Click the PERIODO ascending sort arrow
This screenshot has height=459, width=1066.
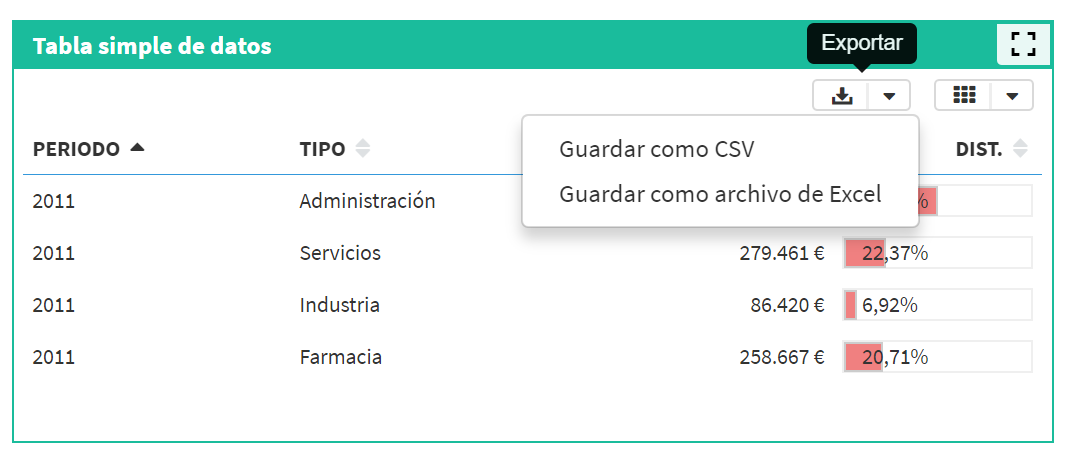coord(137,147)
